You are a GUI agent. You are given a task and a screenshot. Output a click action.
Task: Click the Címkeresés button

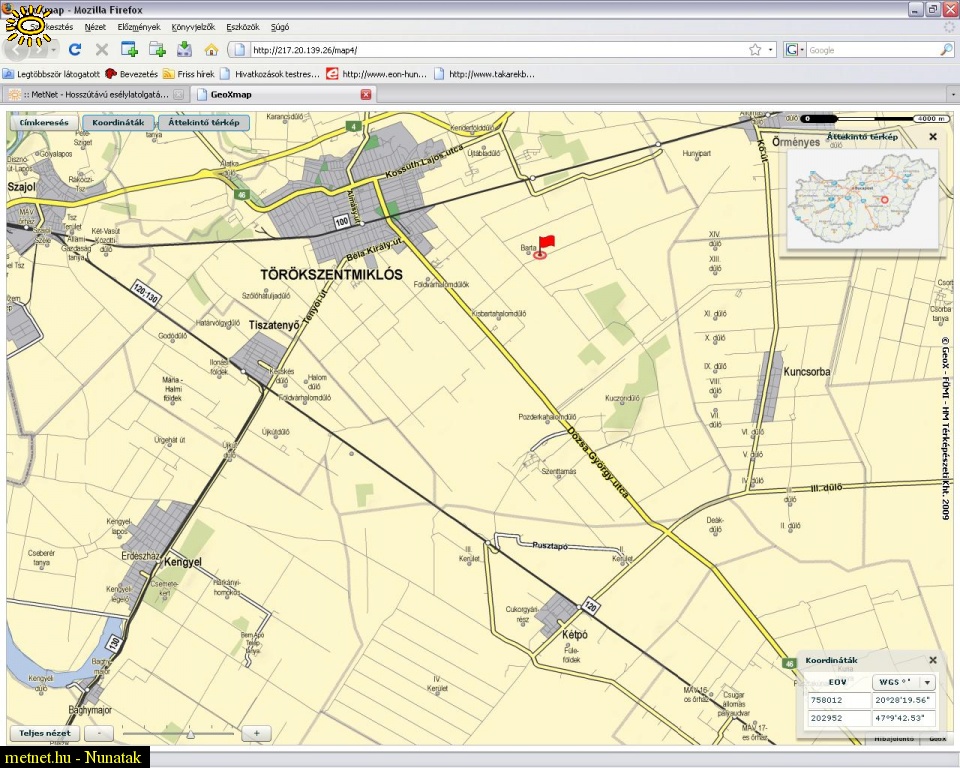pos(44,123)
